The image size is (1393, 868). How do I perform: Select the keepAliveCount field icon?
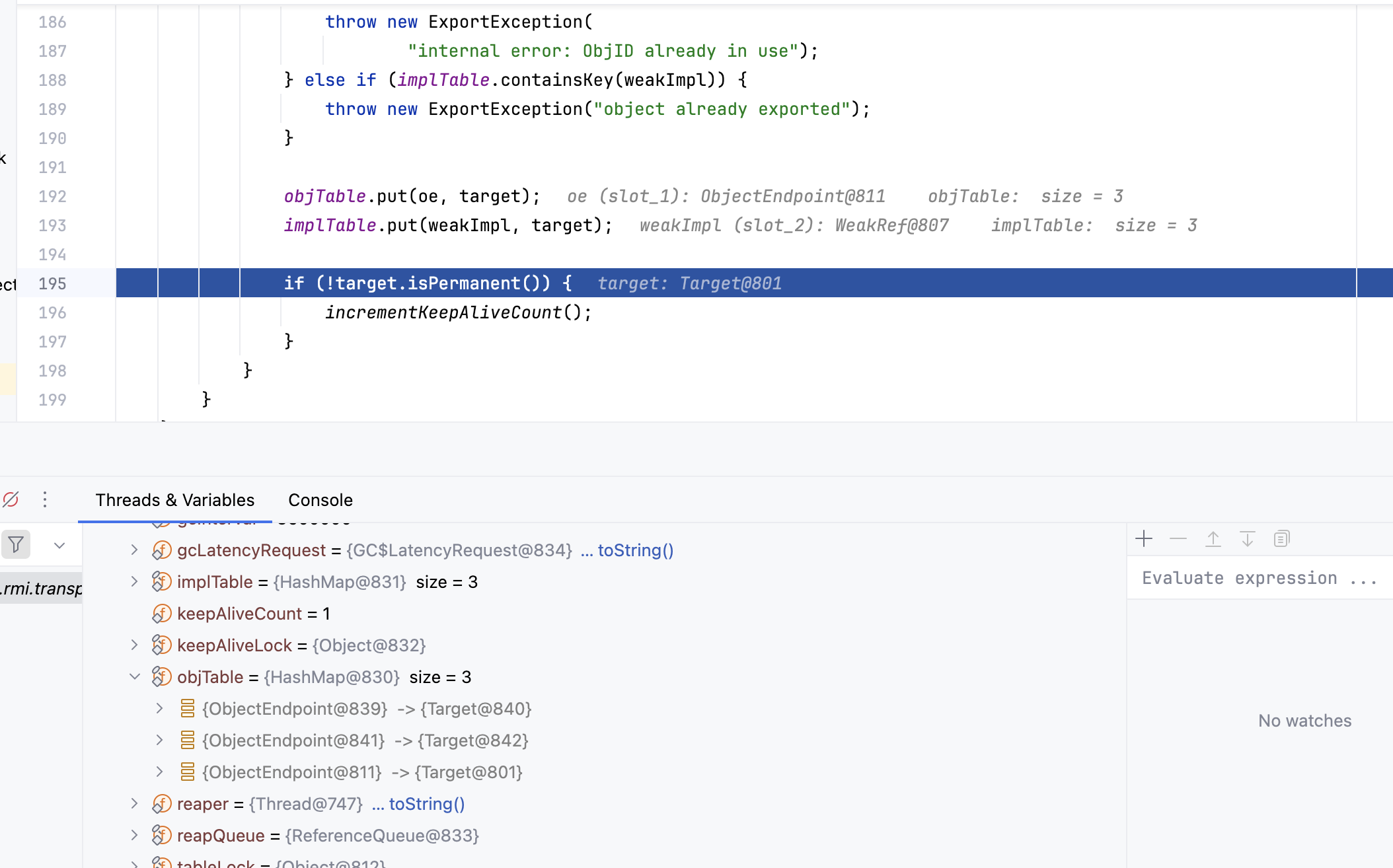[162, 614]
